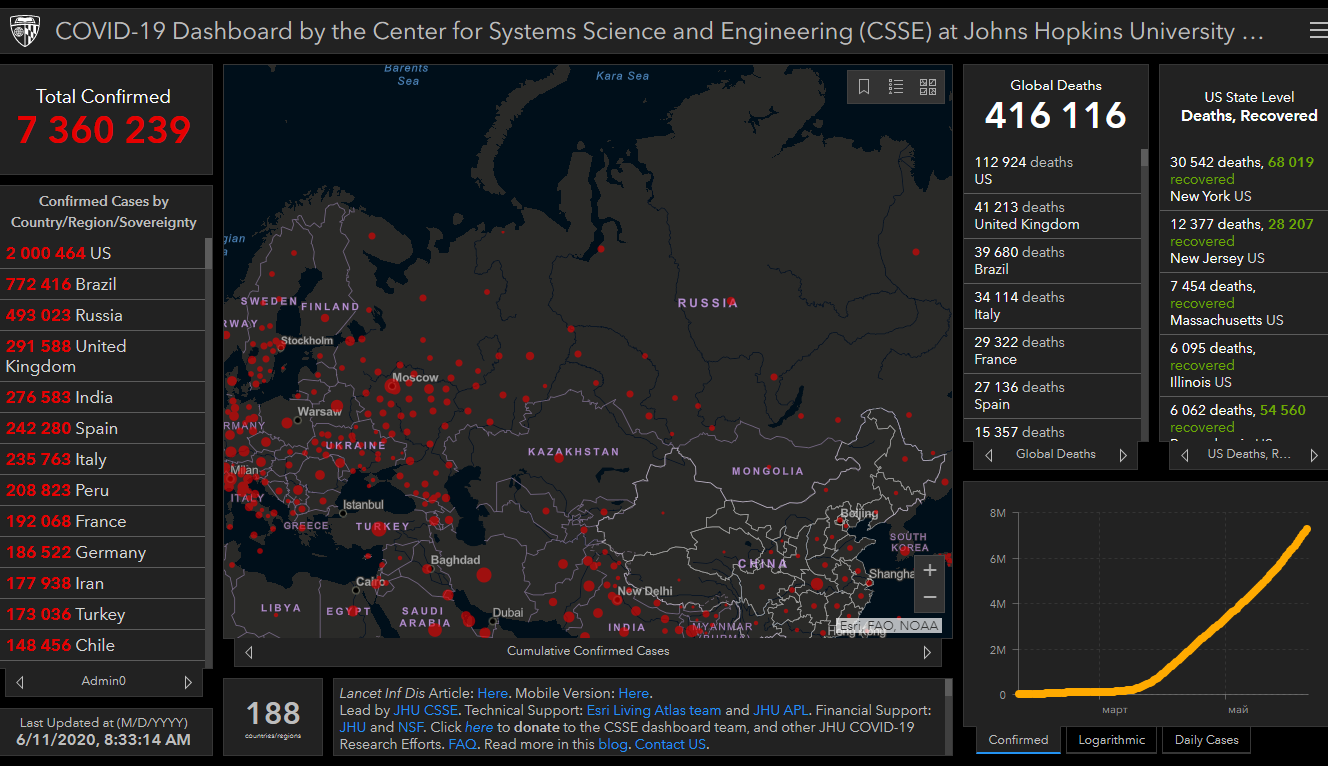Open the Esri Living Atlas team link
This screenshot has height=767, width=1328.
tap(653, 711)
